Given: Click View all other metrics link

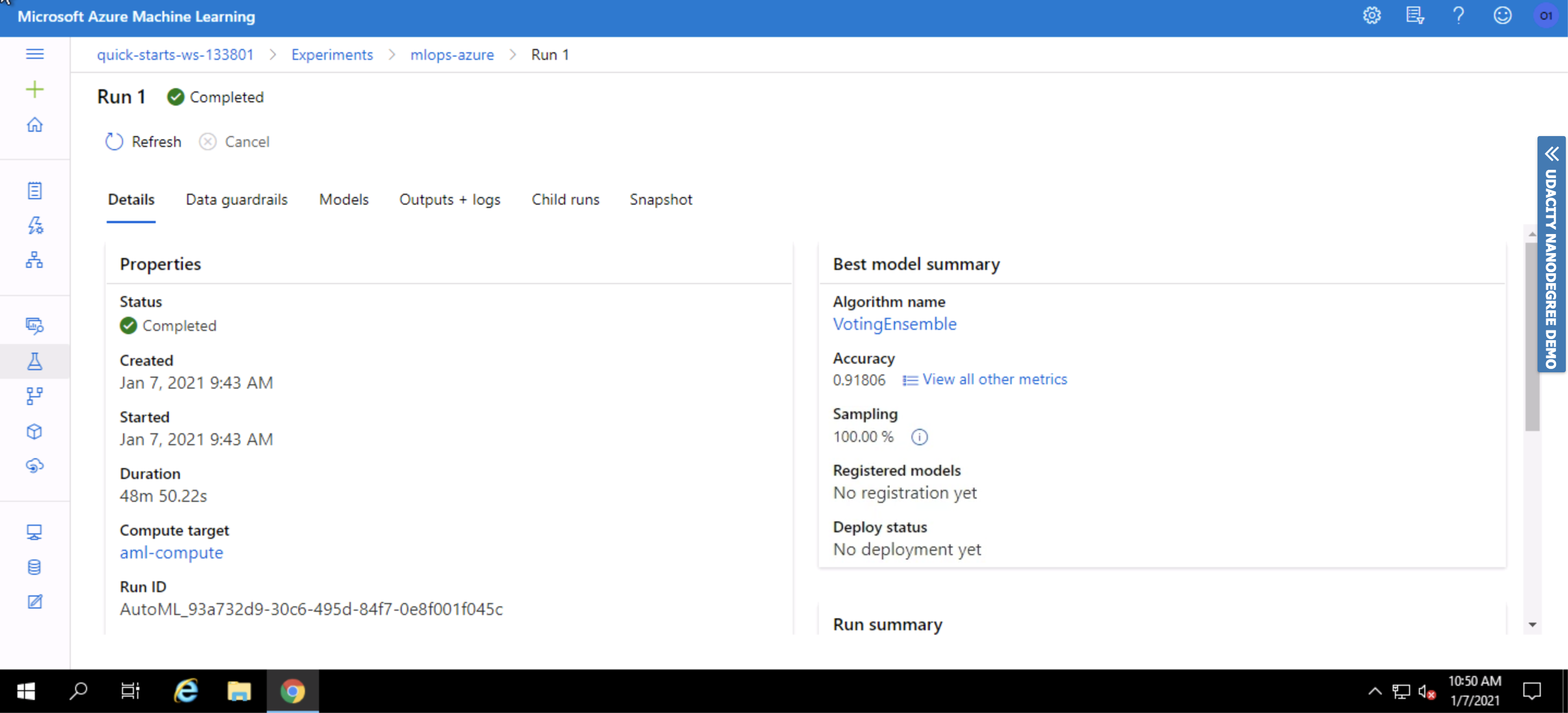Looking at the screenshot, I should (x=994, y=379).
